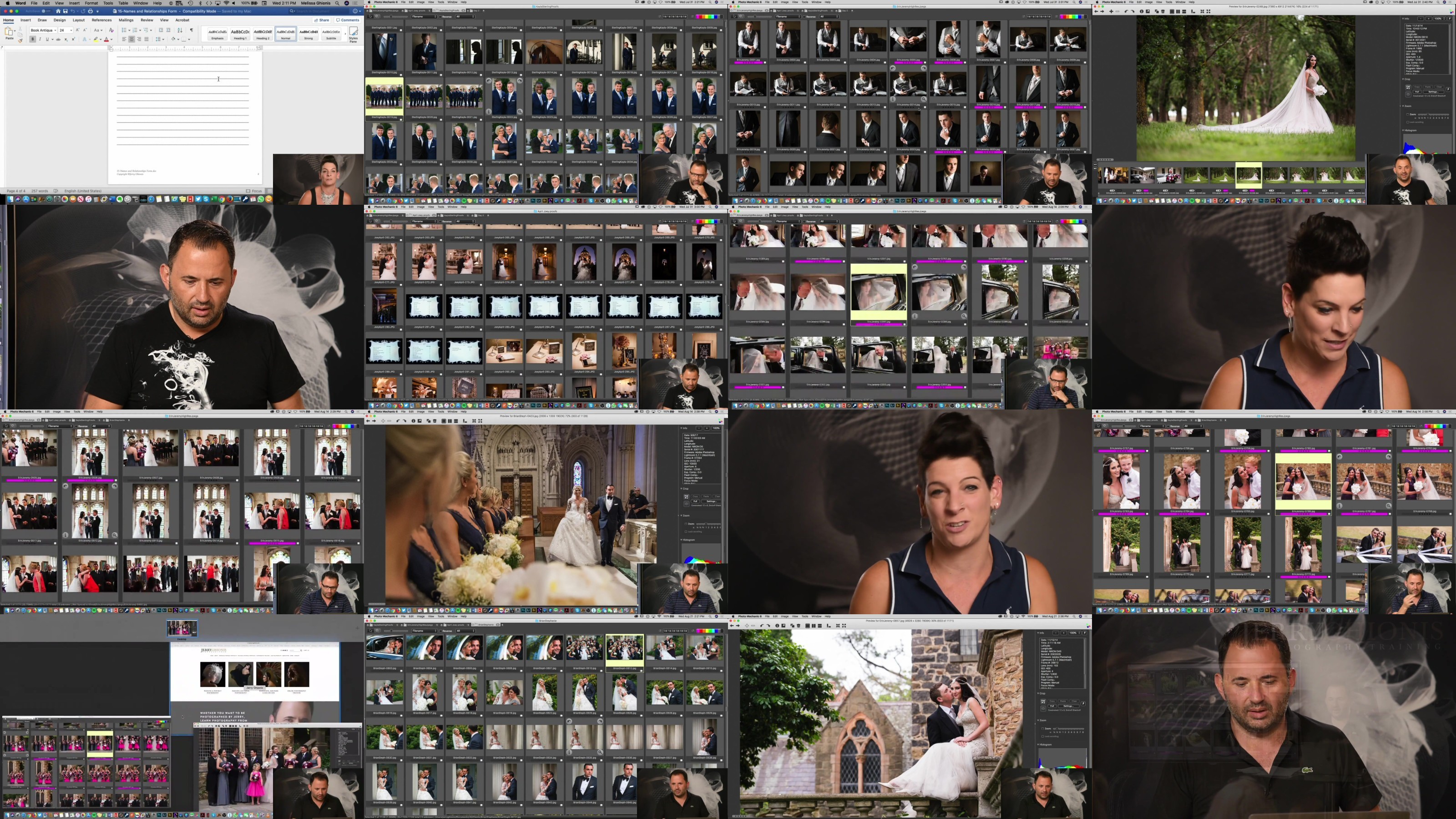Collapse the Info section in ErinJeremy-0248 preview
Viewport: 1456px width, 819px height.
pos(1404,19)
